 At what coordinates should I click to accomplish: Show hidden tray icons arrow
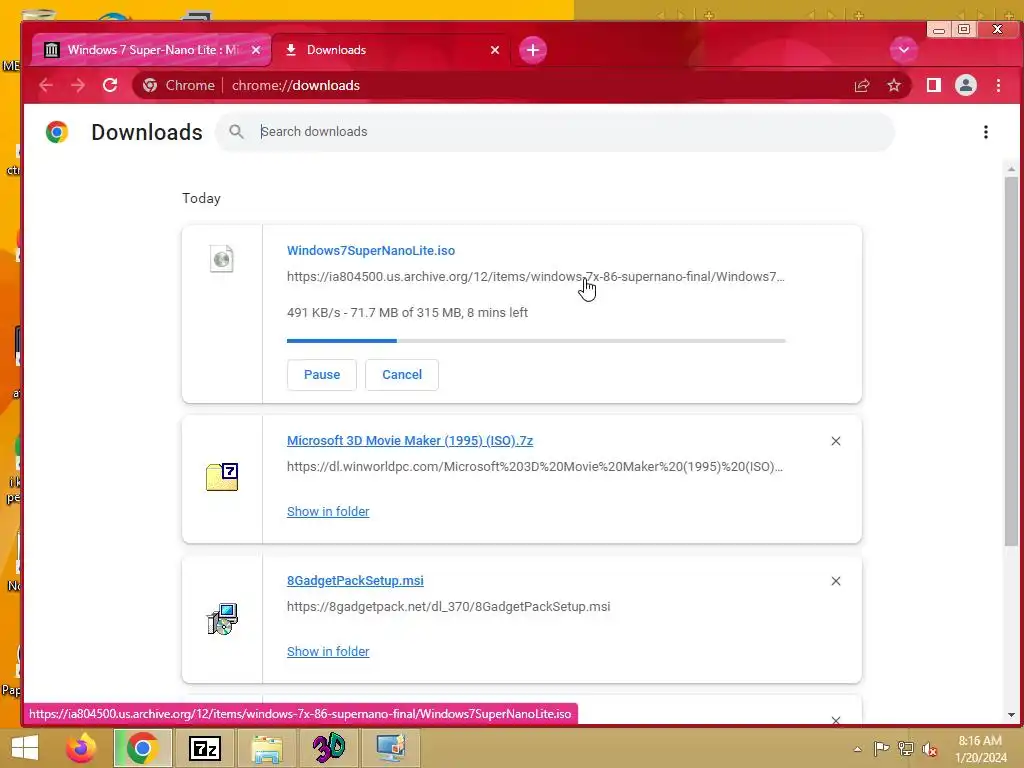coord(857,749)
